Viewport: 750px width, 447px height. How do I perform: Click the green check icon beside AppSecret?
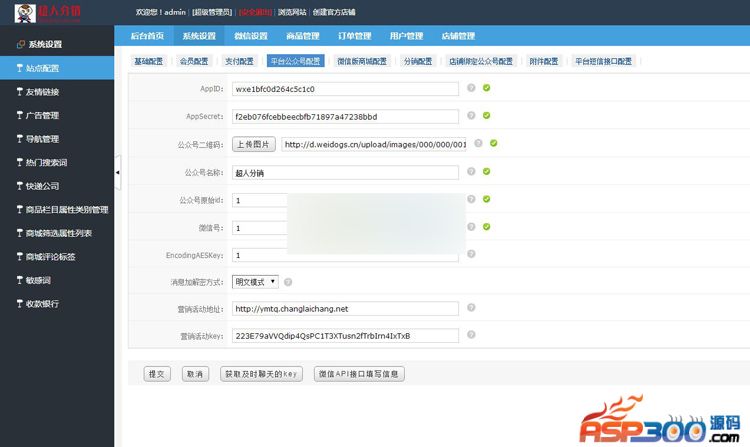tap(486, 116)
